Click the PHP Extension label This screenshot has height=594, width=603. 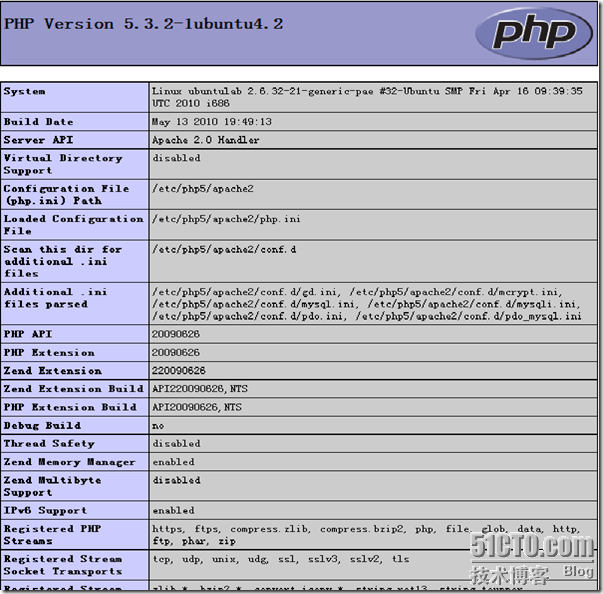point(49,353)
